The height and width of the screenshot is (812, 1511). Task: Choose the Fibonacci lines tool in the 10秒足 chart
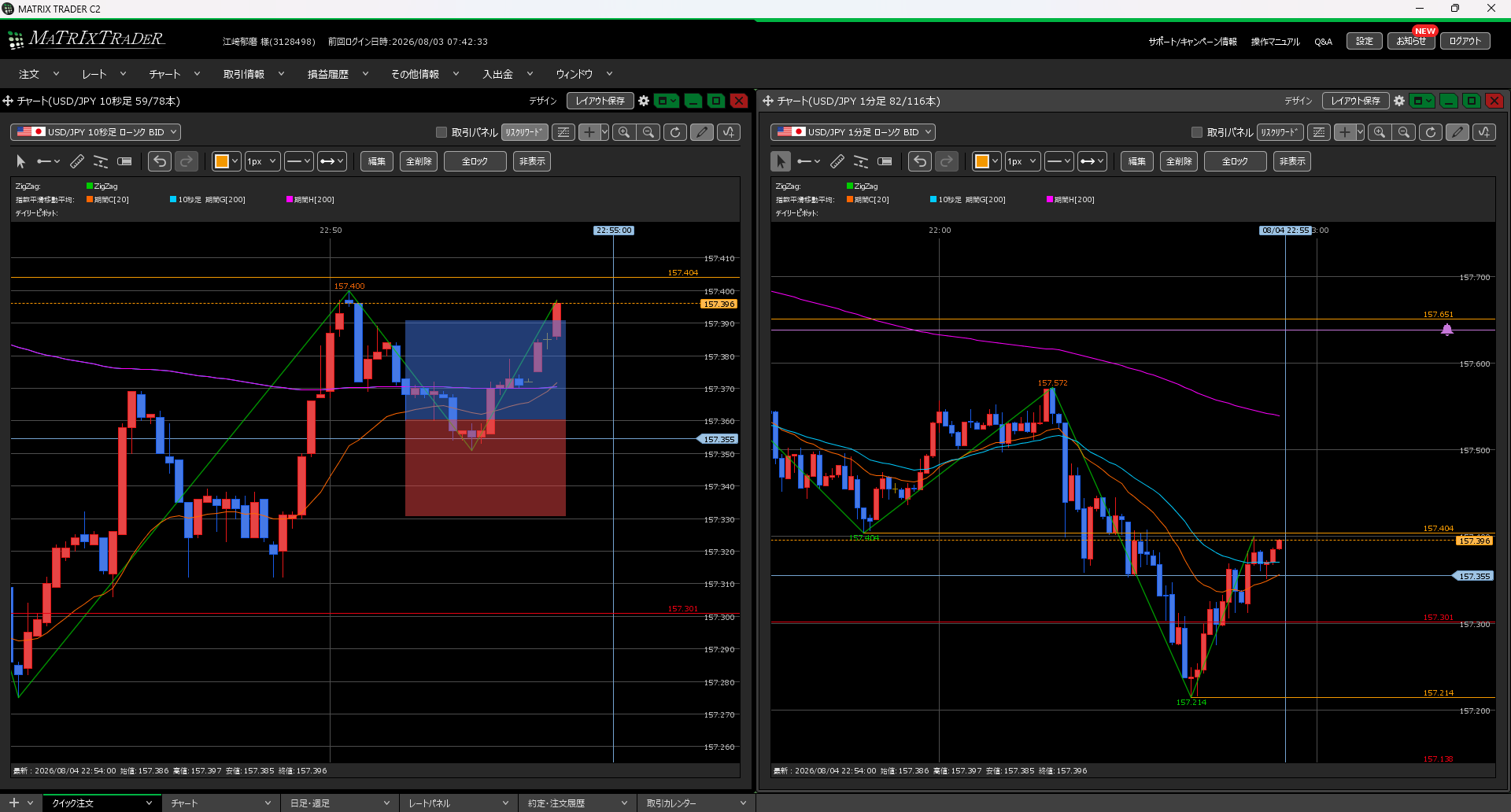tap(101, 161)
